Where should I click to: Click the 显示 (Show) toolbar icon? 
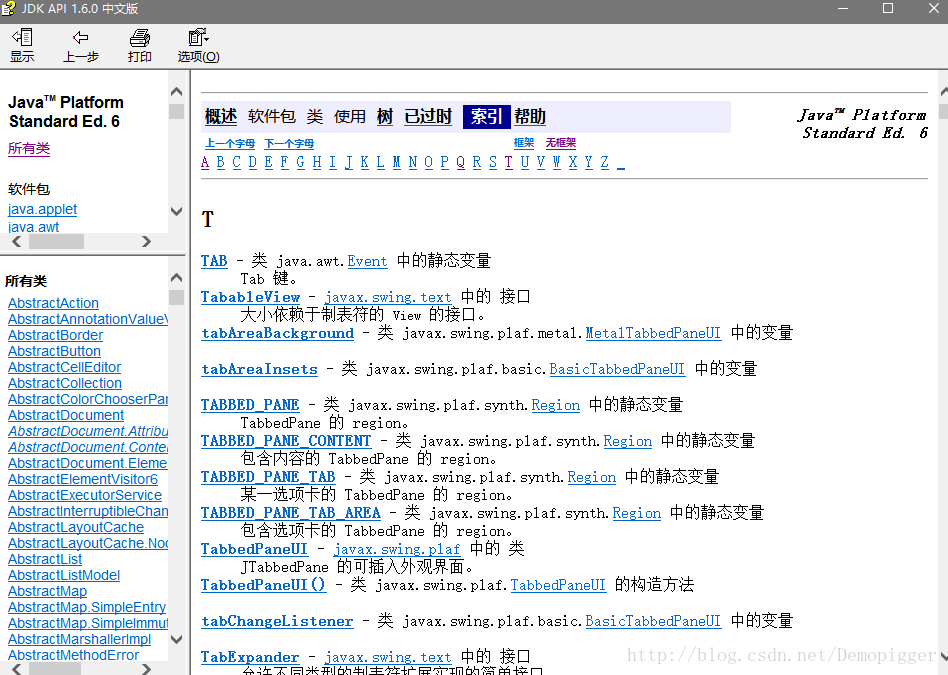click(x=22, y=45)
